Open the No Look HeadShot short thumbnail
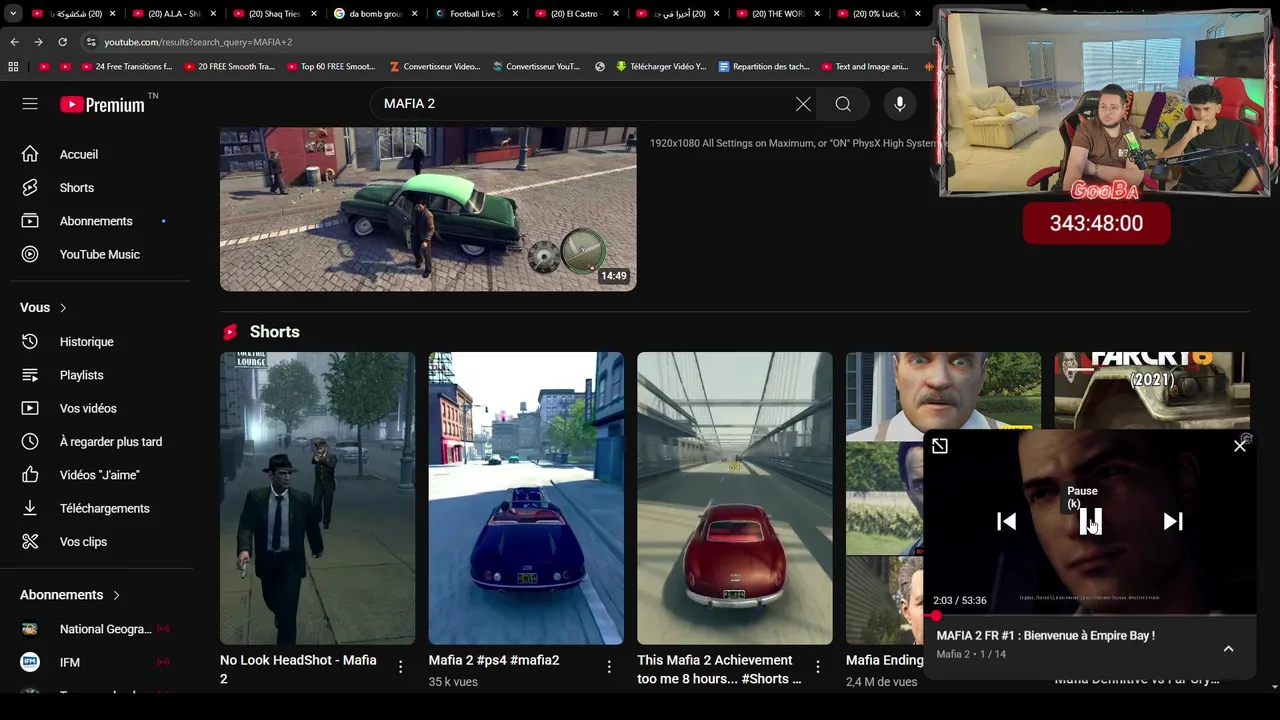 tap(317, 498)
